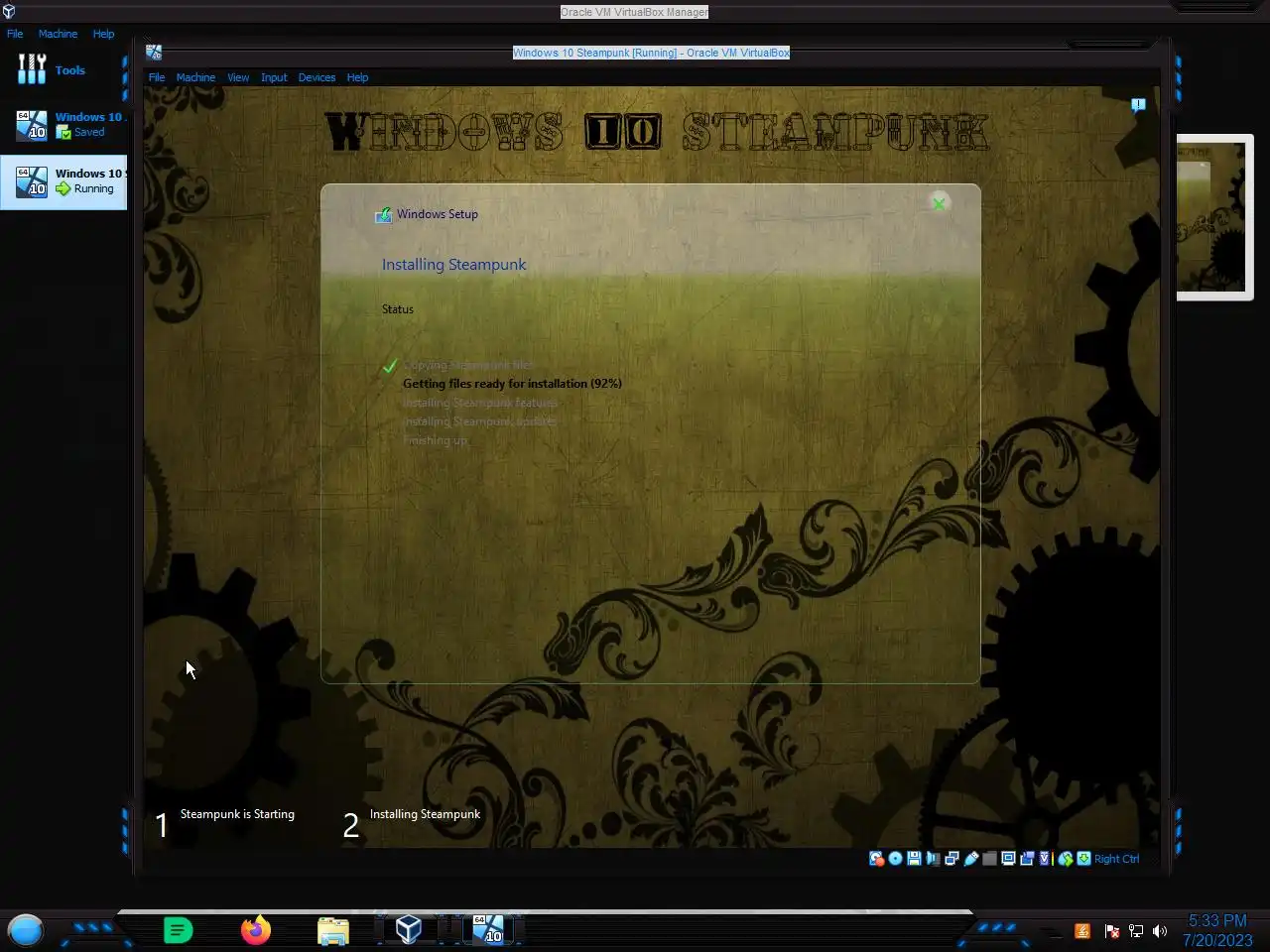Switch to VirtualBox Manager taskbar button
Screen dimensions: 1270x952
409,929
